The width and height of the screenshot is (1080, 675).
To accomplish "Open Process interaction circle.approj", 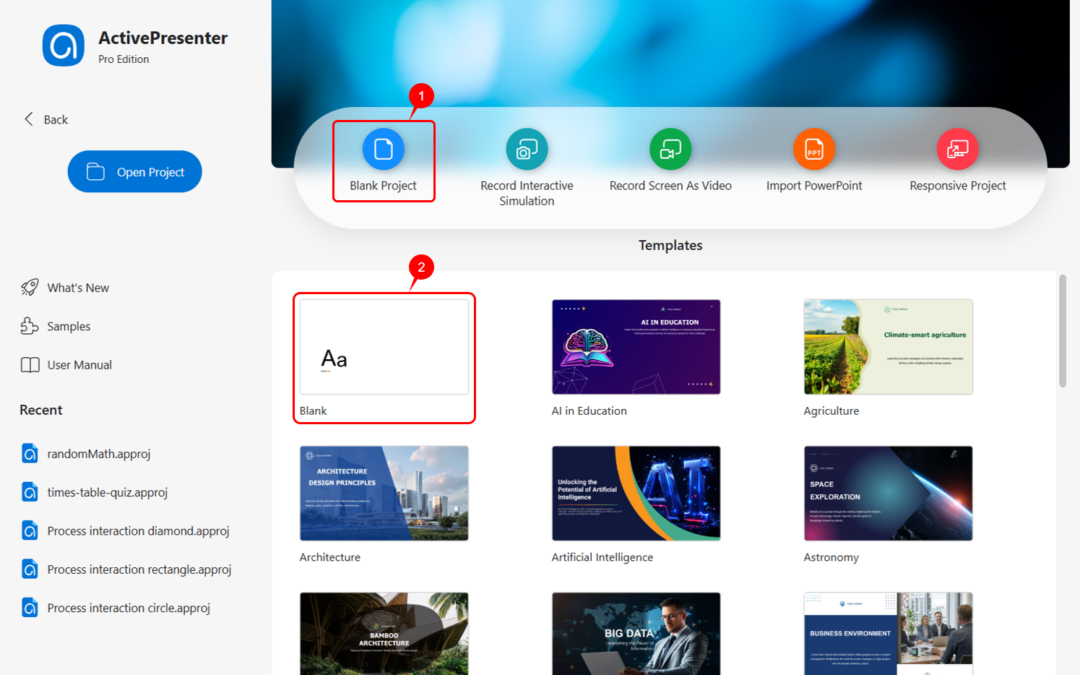I will tap(129, 607).
